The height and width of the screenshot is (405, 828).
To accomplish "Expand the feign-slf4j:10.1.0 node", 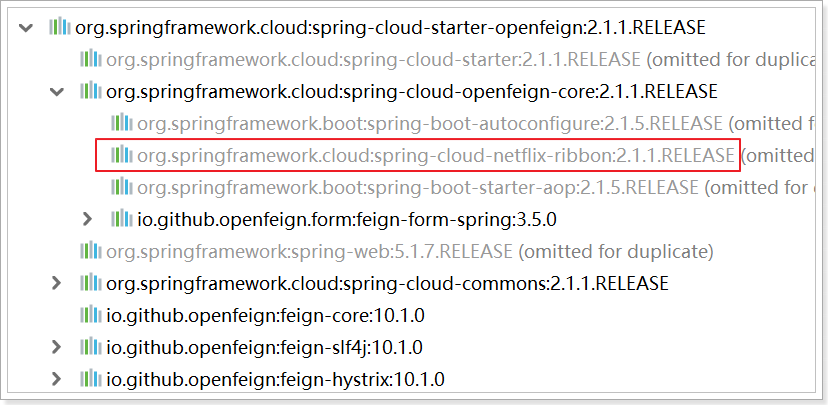I will 56,347.
